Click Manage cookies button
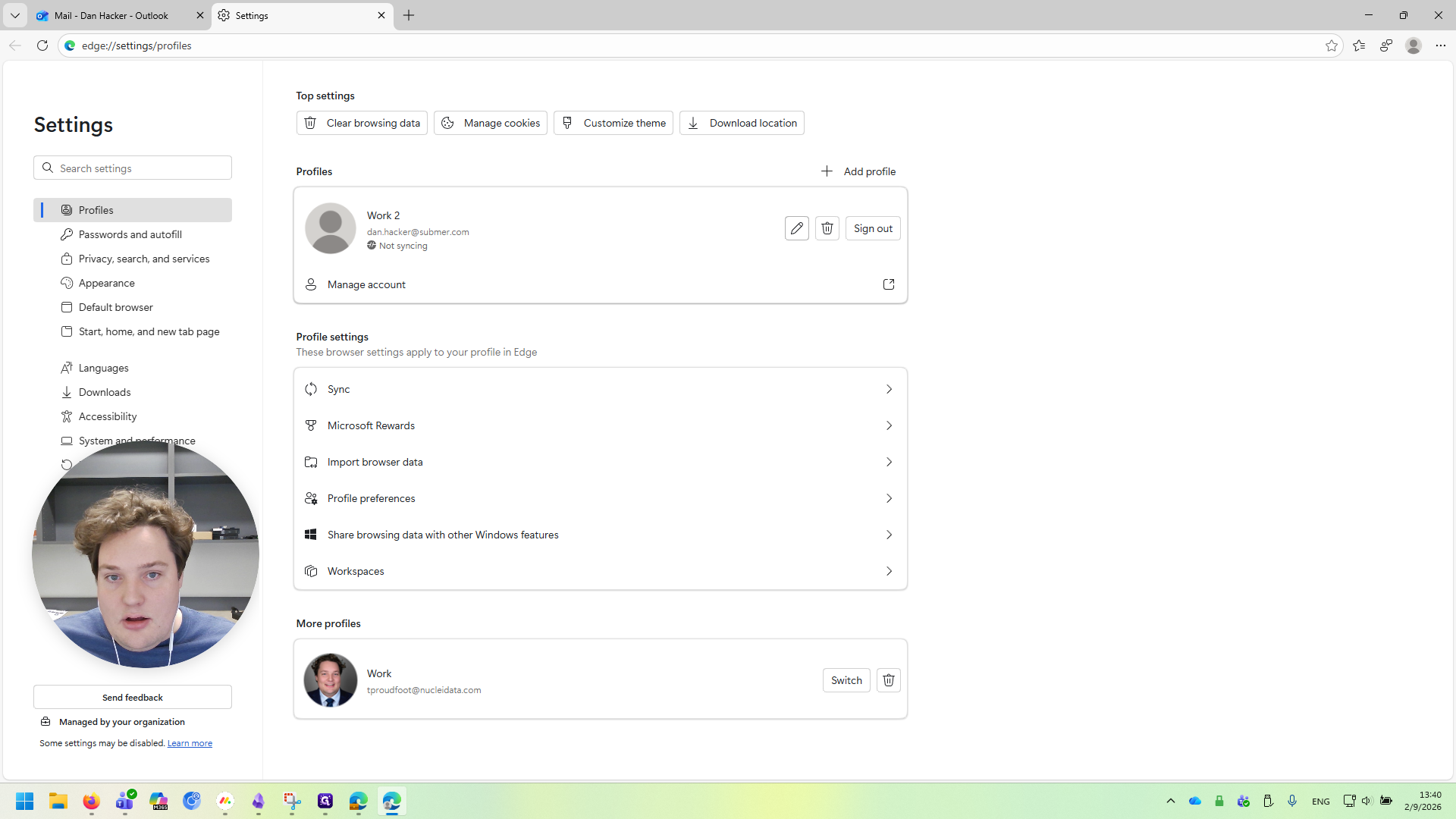The height and width of the screenshot is (819, 1456). tap(491, 123)
